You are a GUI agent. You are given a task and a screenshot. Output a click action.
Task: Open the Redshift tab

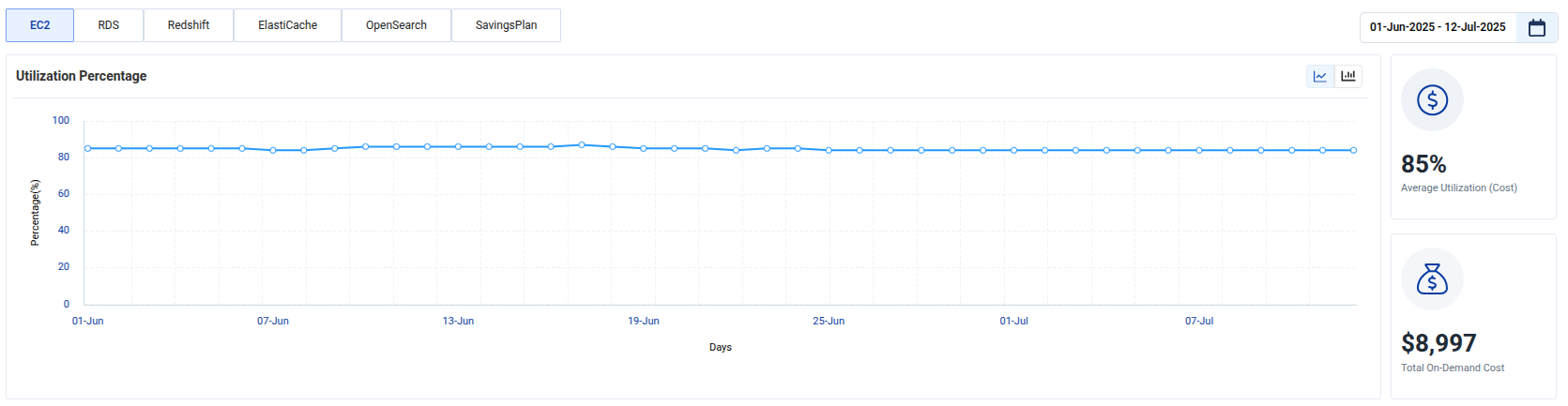point(189,25)
